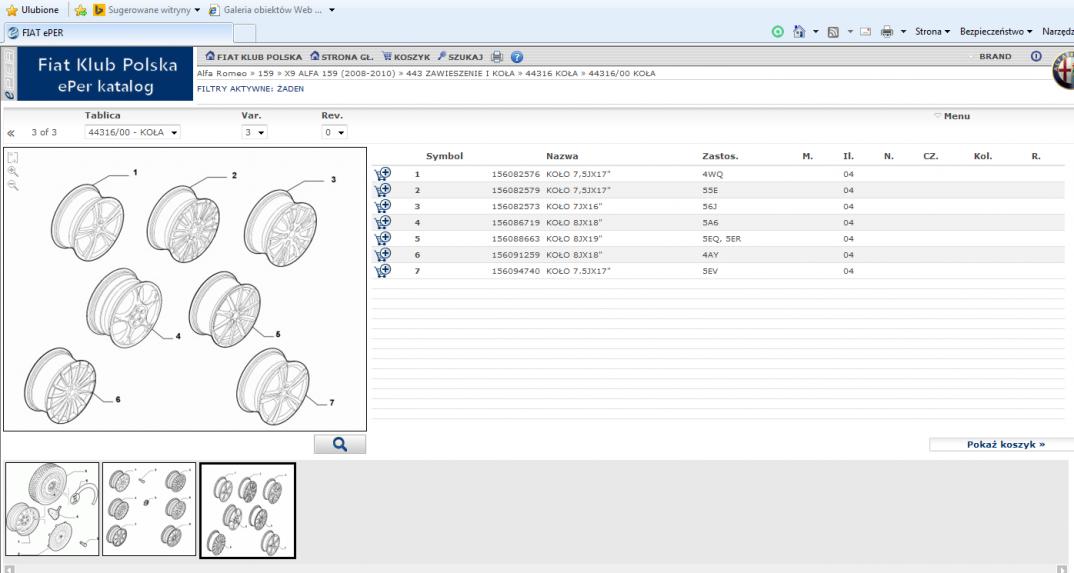The height and width of the screenshot is (573, 1074).
Task: Zoom out on the wheel diagram
Action: (13, 186)
